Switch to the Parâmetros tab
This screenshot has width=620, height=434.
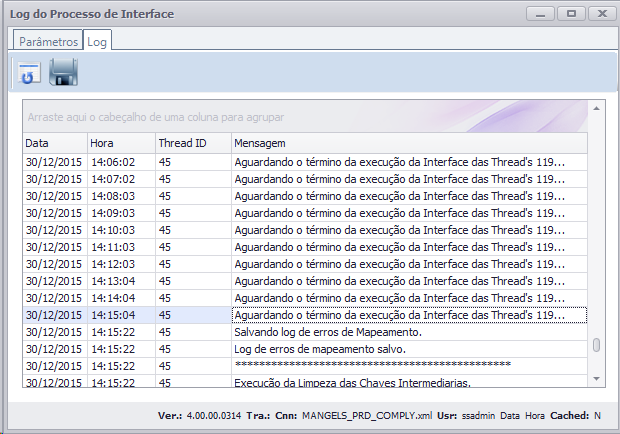[x=48, y=42]
